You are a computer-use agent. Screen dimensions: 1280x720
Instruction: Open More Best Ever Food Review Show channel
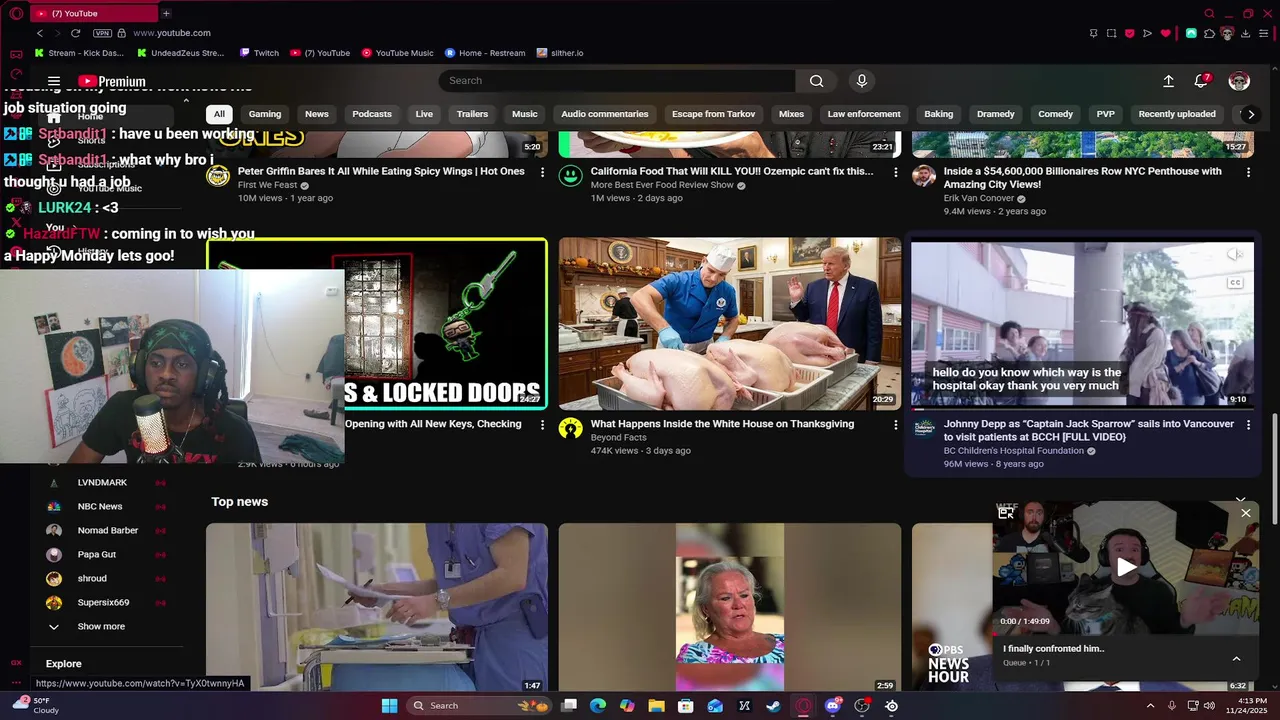tap(662, 186)
